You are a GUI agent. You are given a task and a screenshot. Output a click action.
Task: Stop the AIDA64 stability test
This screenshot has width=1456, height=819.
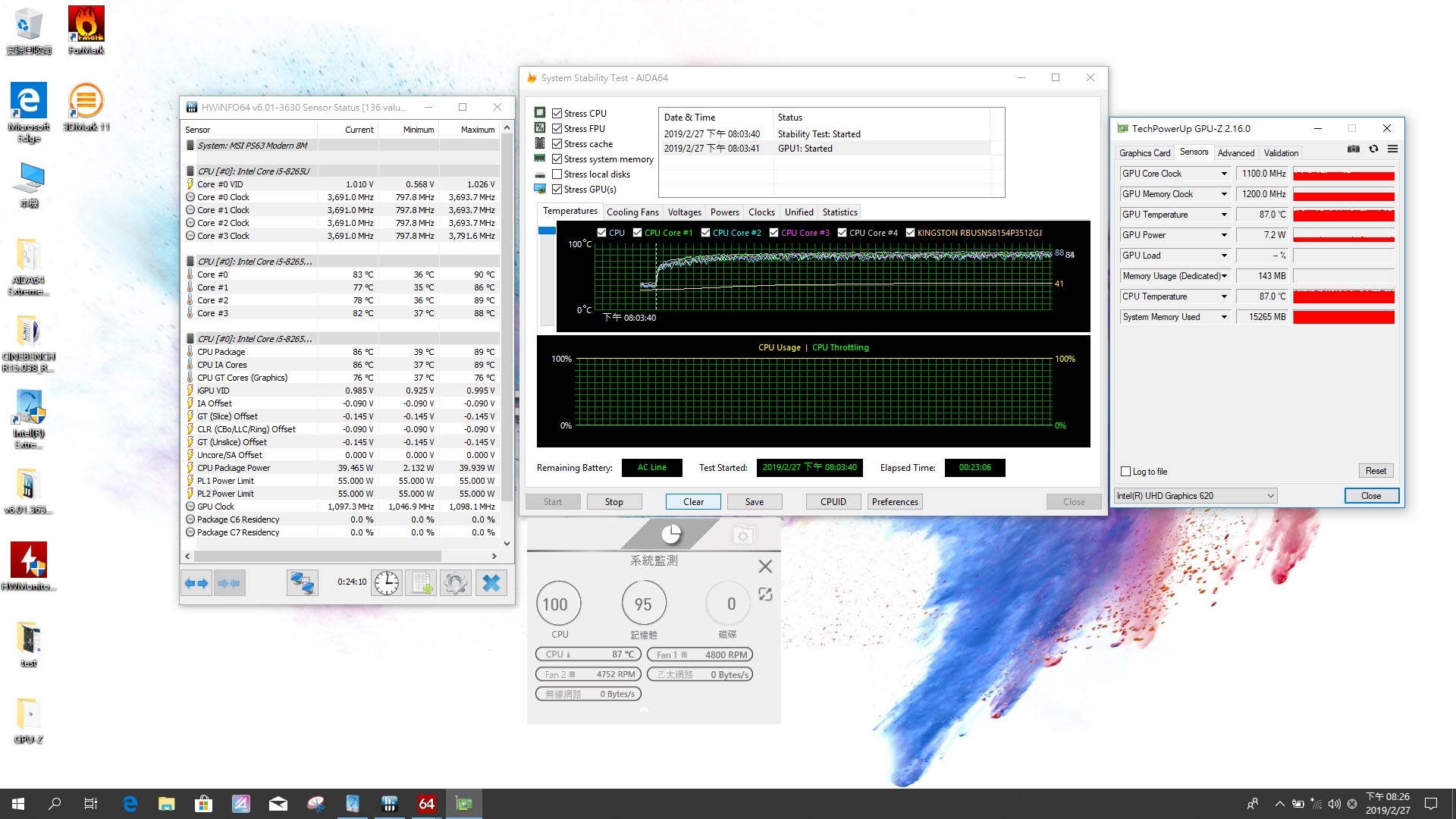tap(614, 502)
